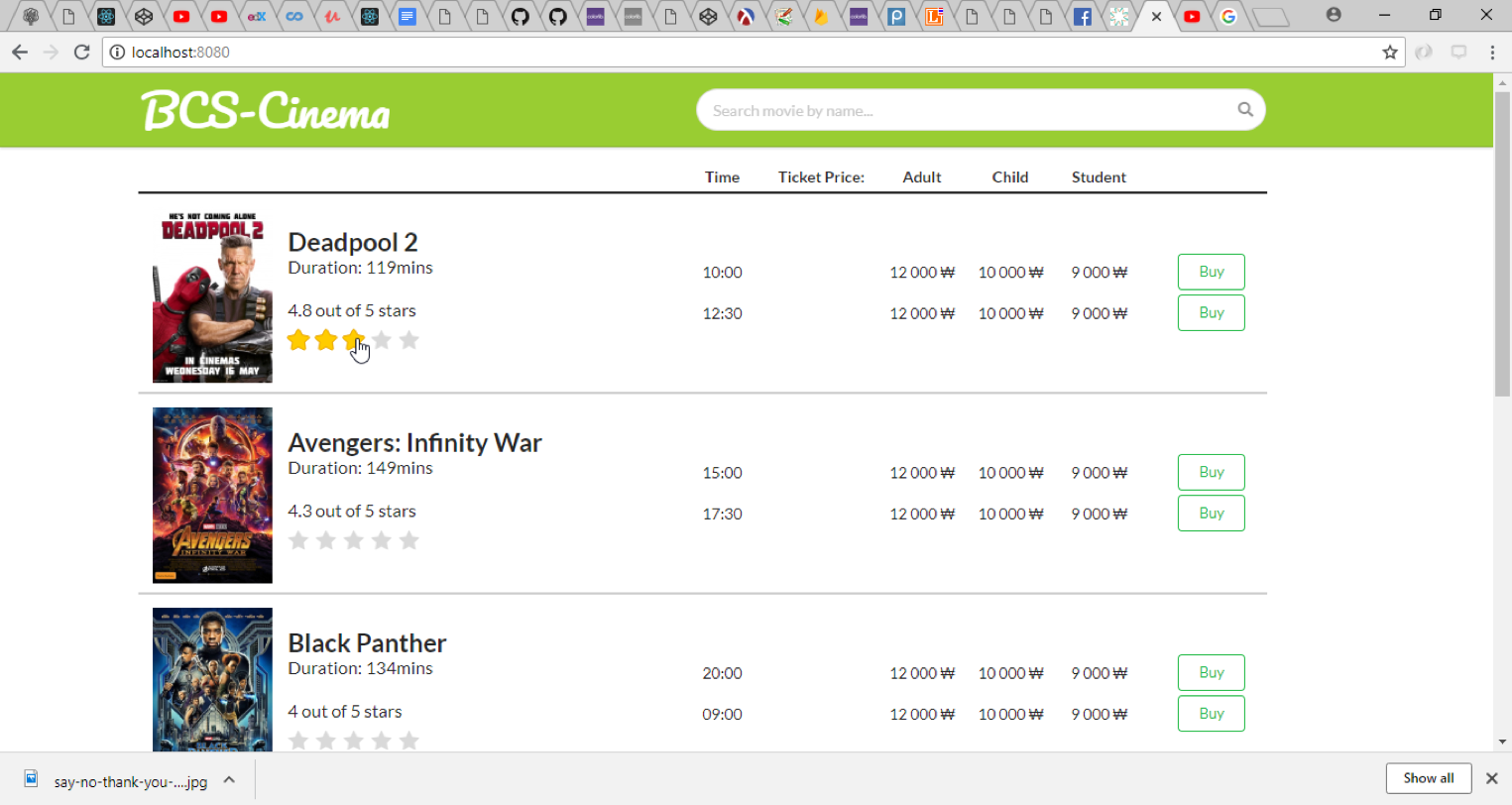Bookmark this page with the star icon
Viewport: 1512px width, 805px height.
point(1389,53)
